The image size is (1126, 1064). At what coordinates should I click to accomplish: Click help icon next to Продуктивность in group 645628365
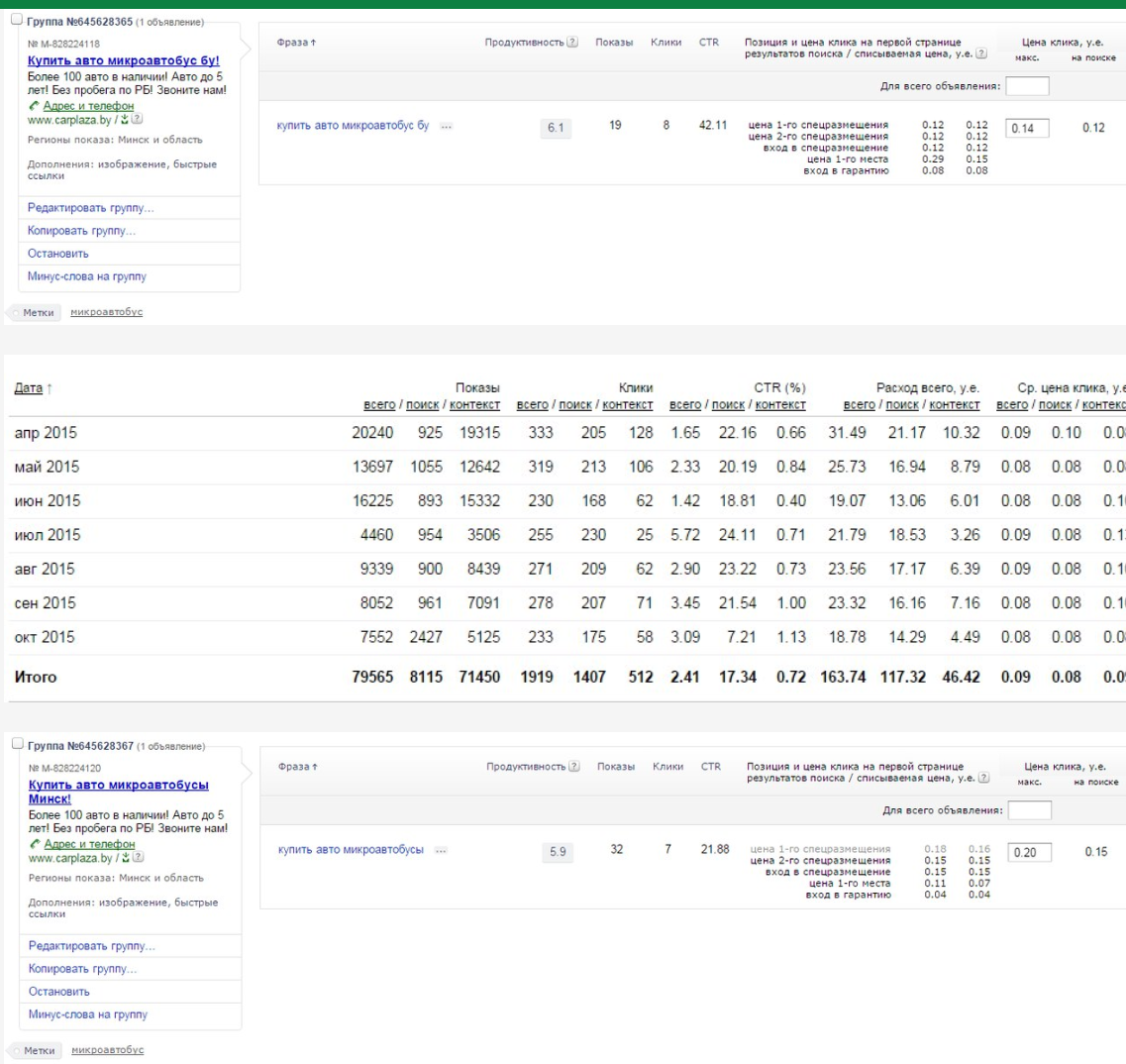[x=572, y=43]
